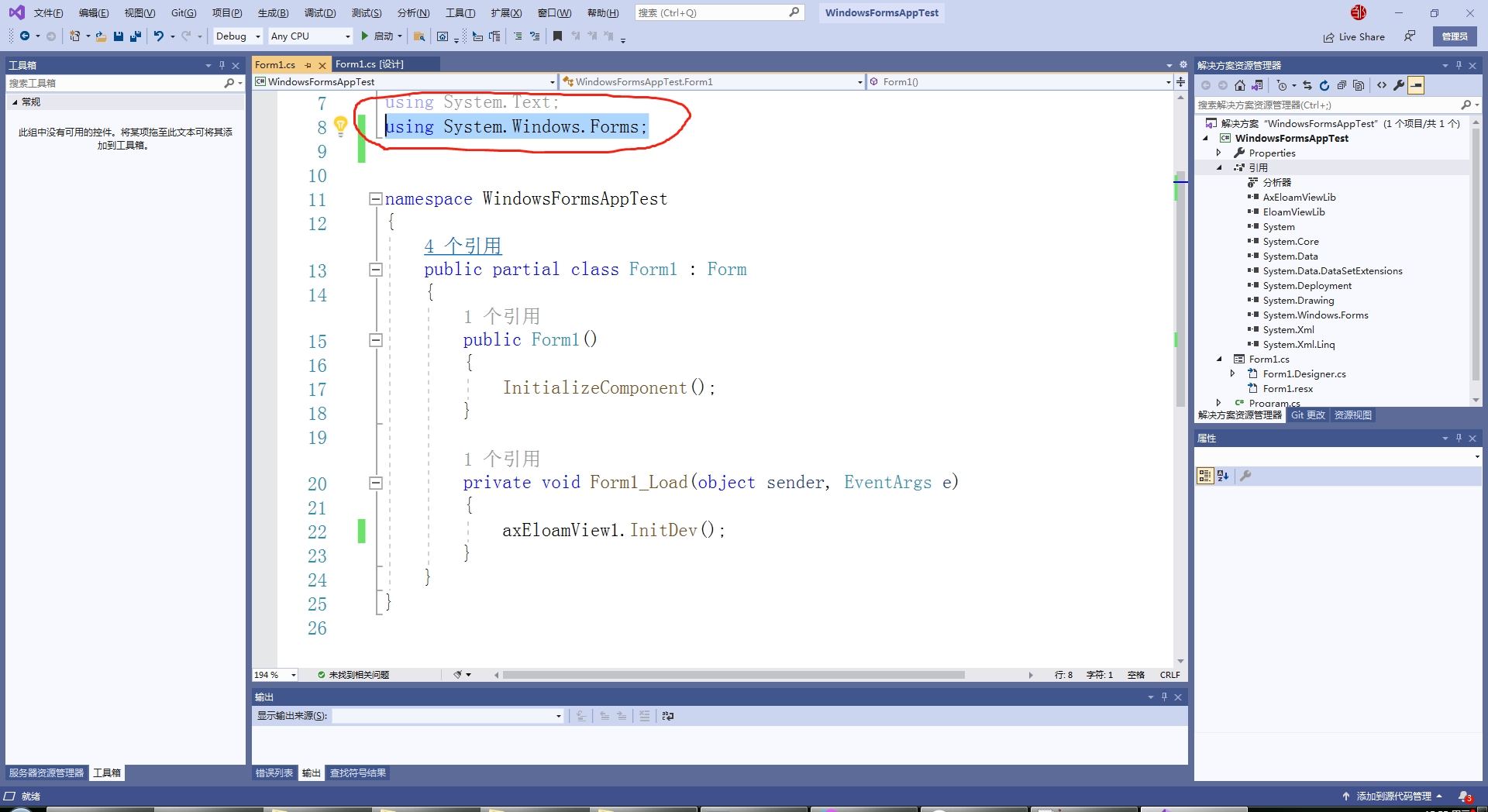Start debugging with green play button
The width and height of the screenshot is (1488, 812).
pos(364,36)
